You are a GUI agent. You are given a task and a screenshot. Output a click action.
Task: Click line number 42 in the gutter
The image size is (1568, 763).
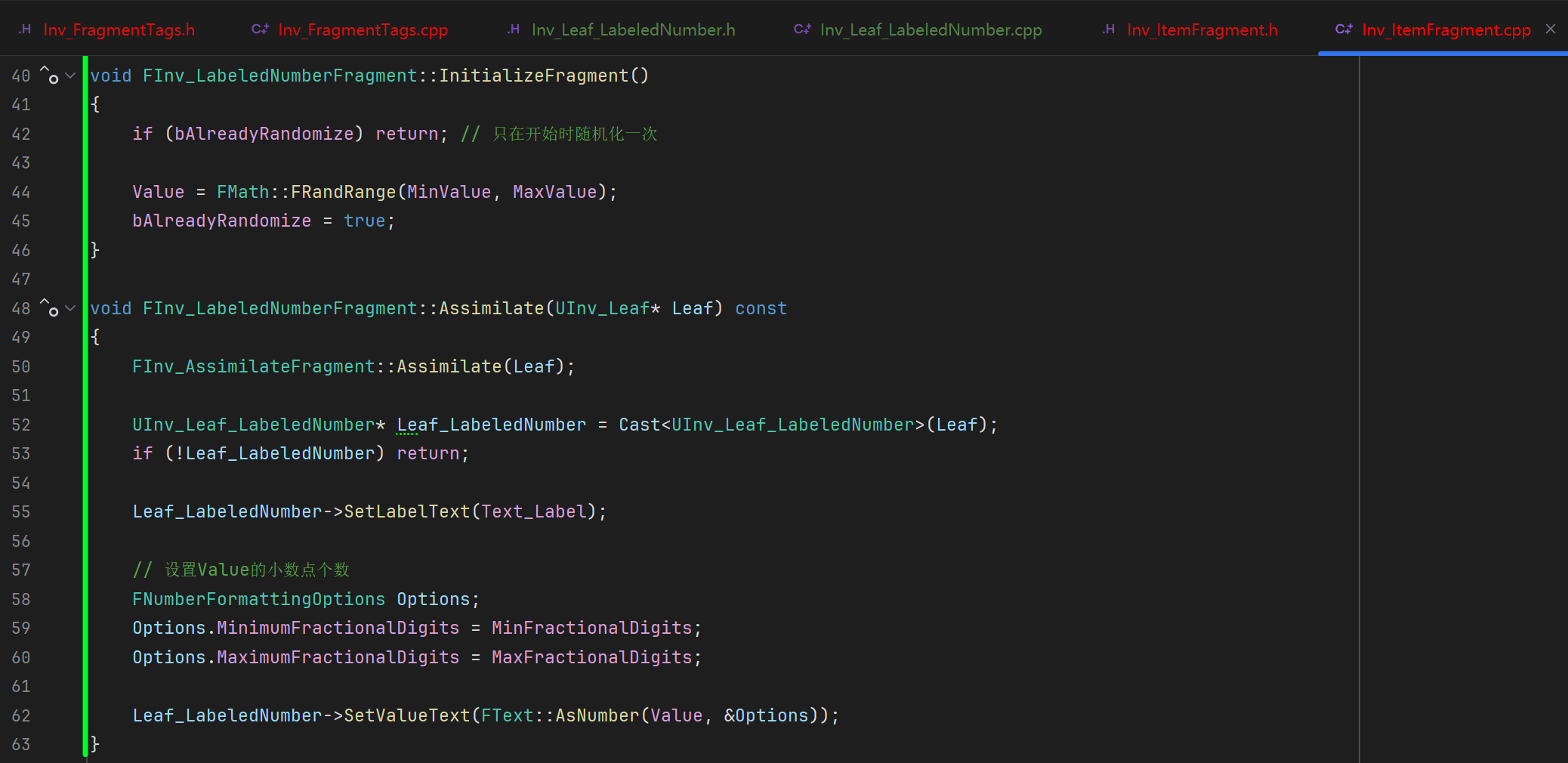pyautogui.click(x=21, y=134)
